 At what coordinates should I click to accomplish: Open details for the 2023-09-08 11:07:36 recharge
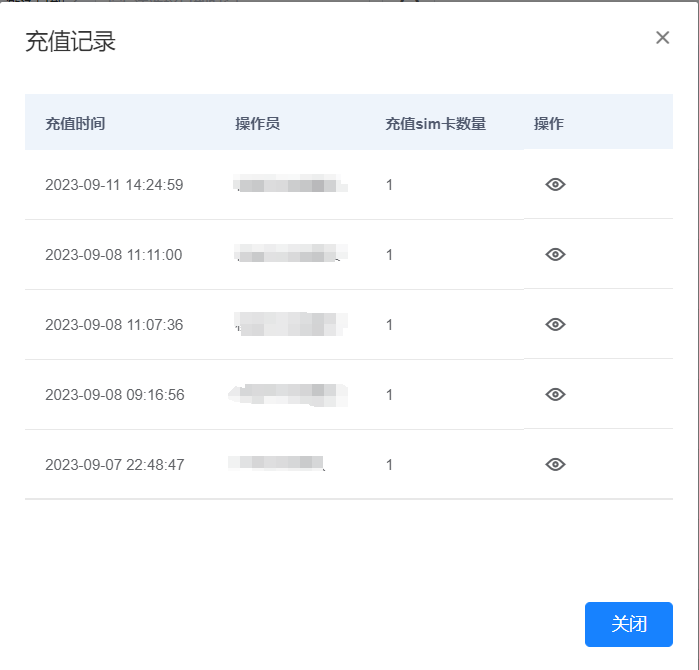point(556,324)
